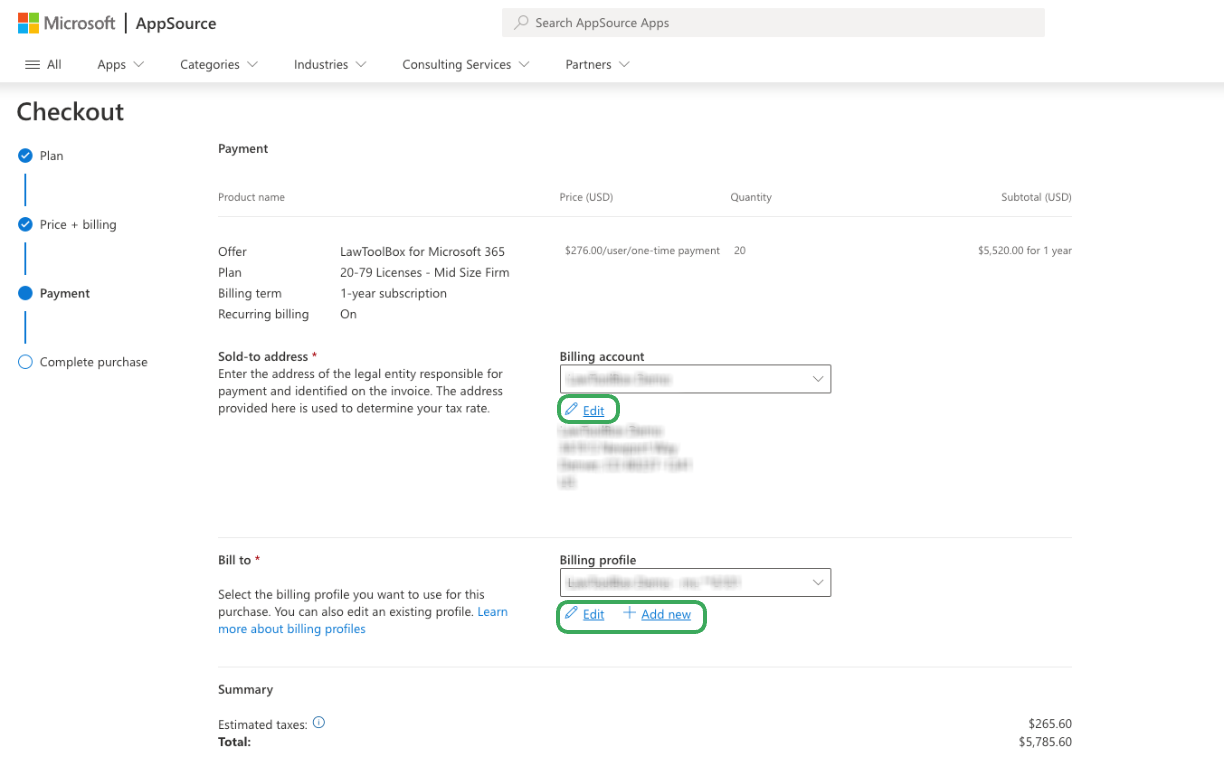Click the quantity value 20

point(739,251)
